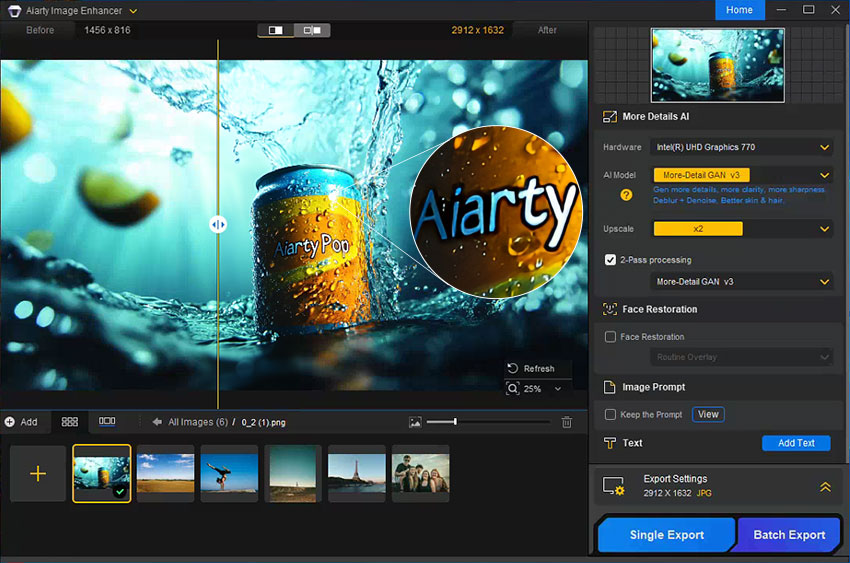The width and height of the screenshot is (850, 563).
Task: Click the before/after split handle
Action: (218, 224)
